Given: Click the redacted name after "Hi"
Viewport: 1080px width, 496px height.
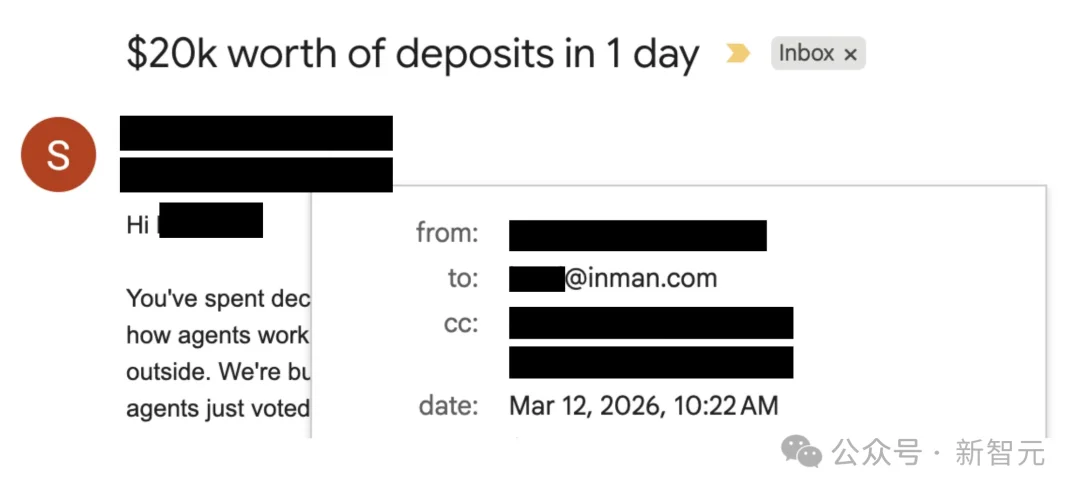Looking at the screenshot, I should click(x=210, y=221).
